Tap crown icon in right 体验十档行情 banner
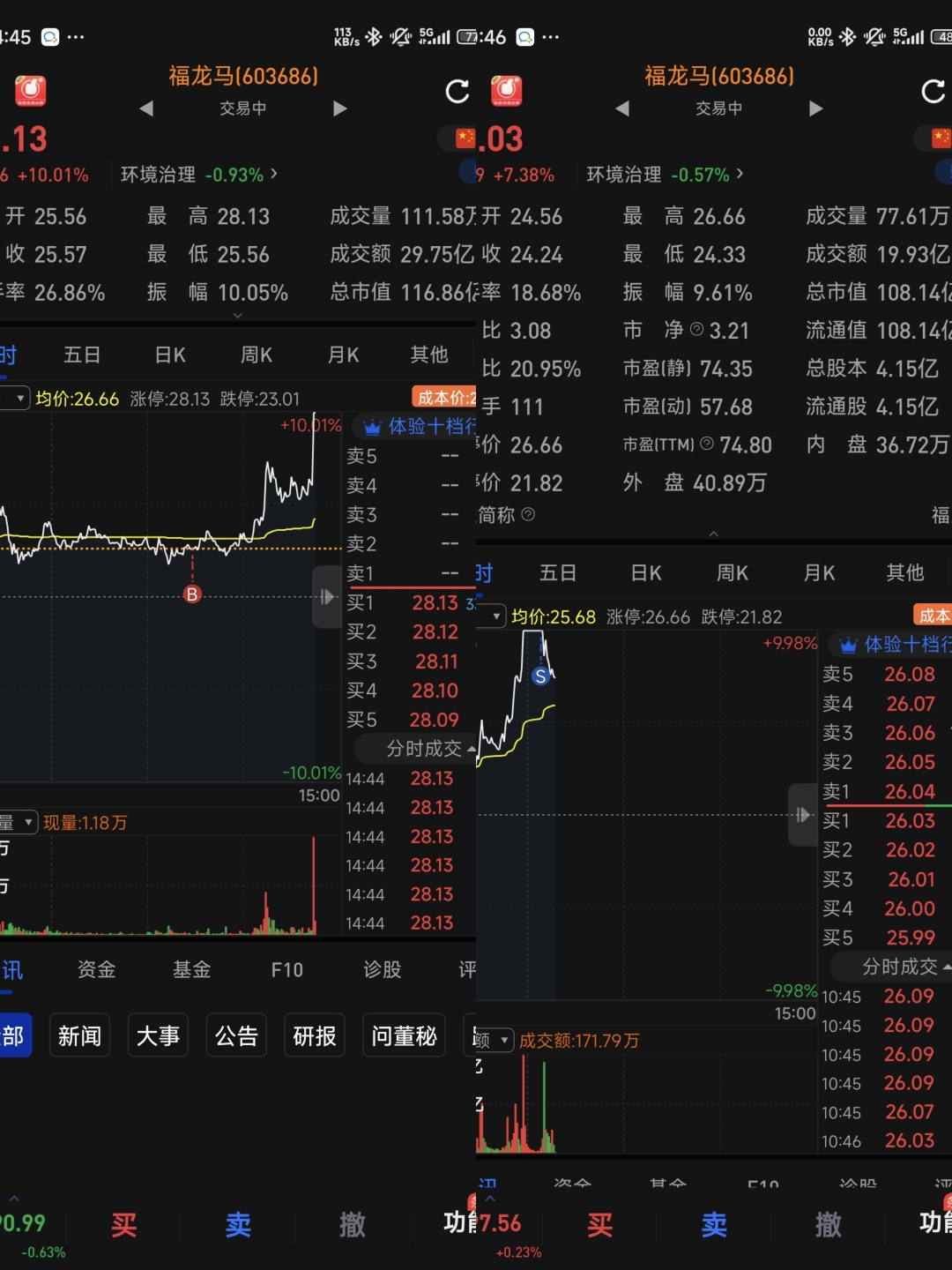Viewport: 952px width, 1270px height. pyautogui.click(x=849, y=646)
